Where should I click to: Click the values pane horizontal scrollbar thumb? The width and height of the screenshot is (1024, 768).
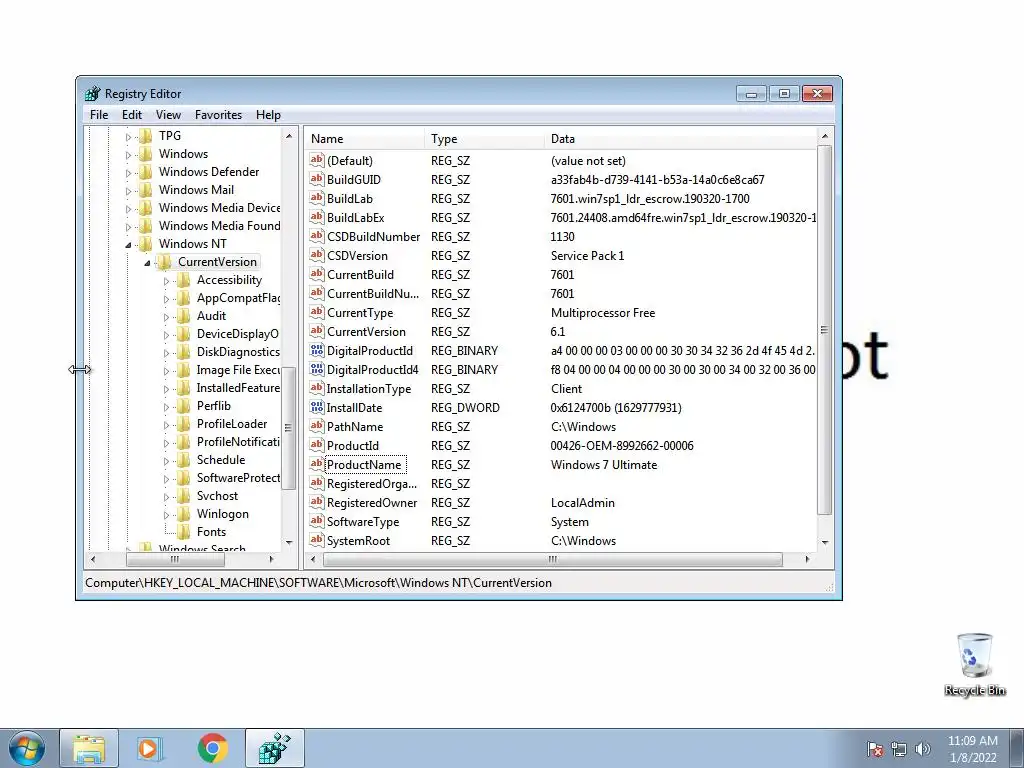552,559
